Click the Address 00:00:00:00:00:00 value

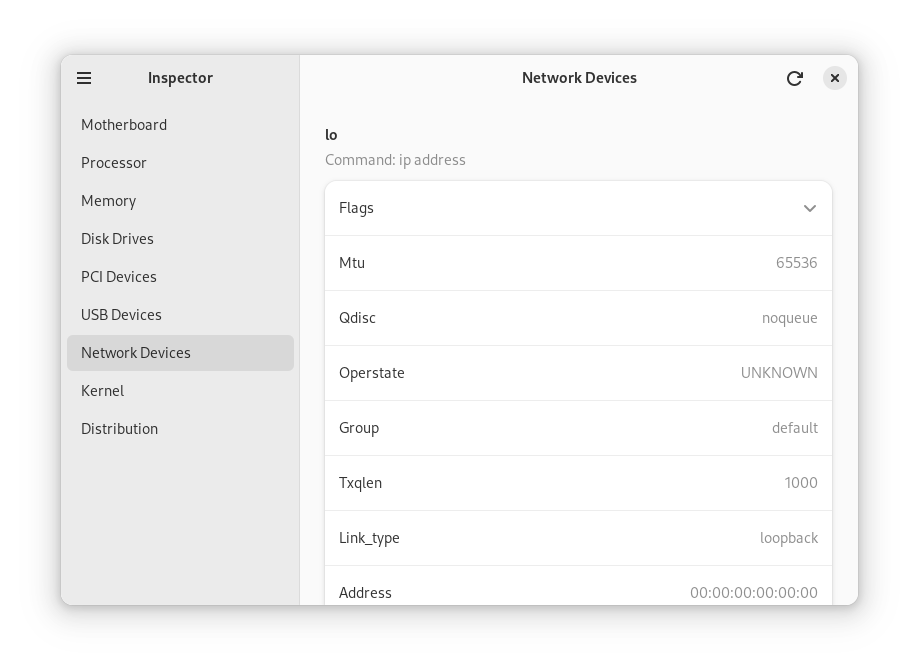[x=753, y=593]
